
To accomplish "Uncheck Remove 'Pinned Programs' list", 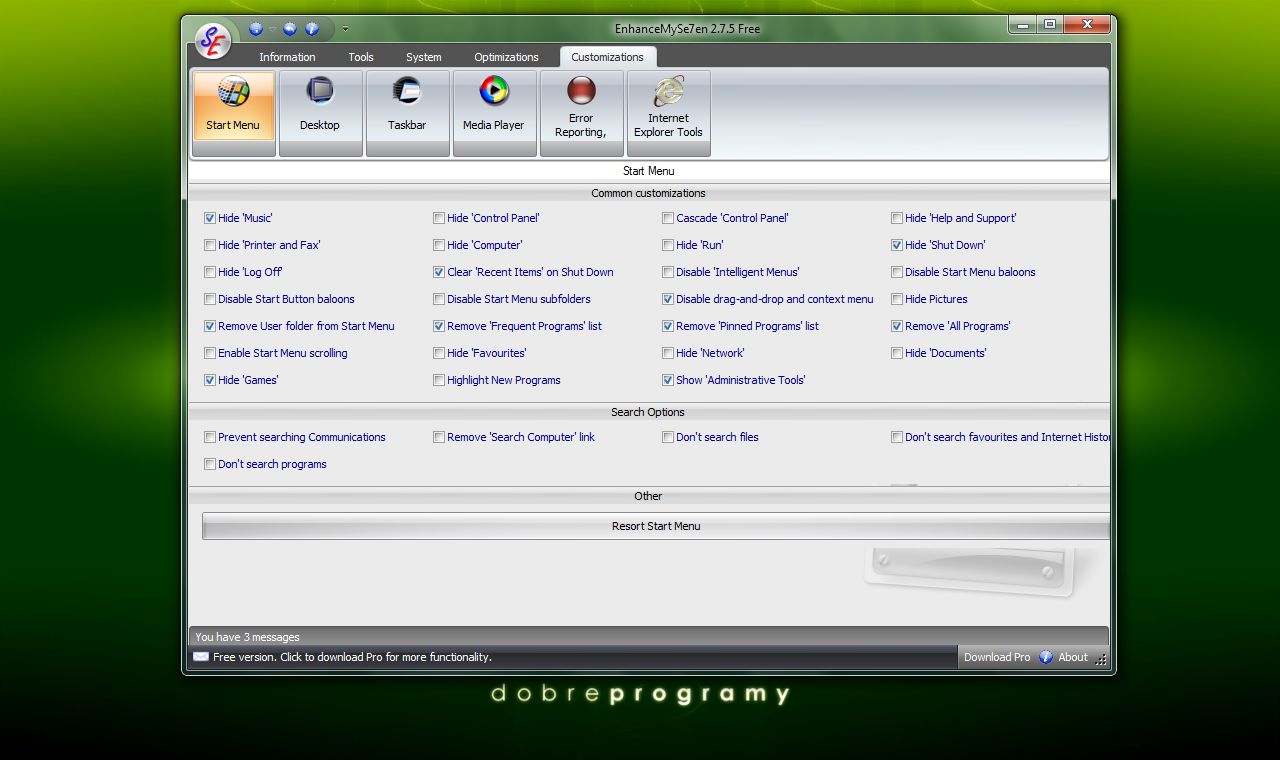I will [668, 326].
